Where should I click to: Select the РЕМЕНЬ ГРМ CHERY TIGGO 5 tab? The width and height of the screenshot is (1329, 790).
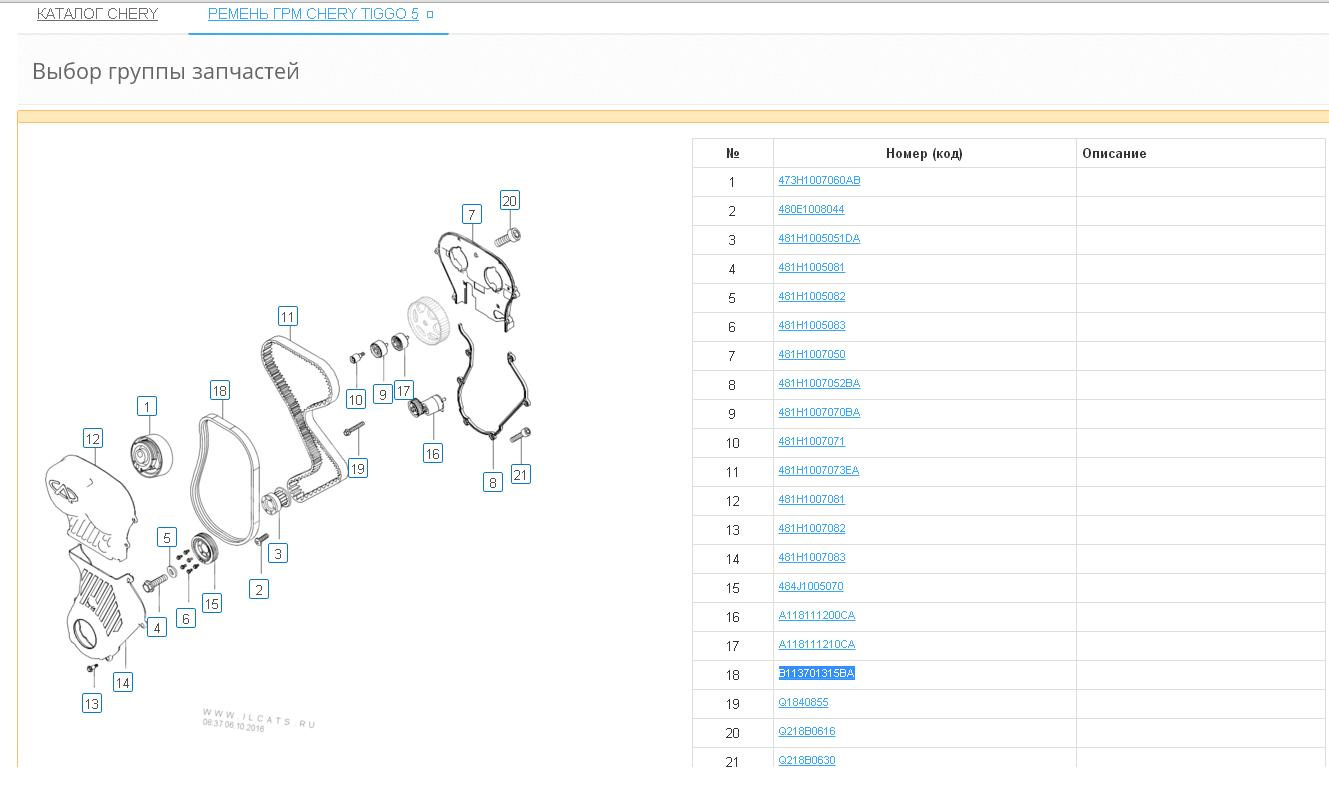click(313, 14)
